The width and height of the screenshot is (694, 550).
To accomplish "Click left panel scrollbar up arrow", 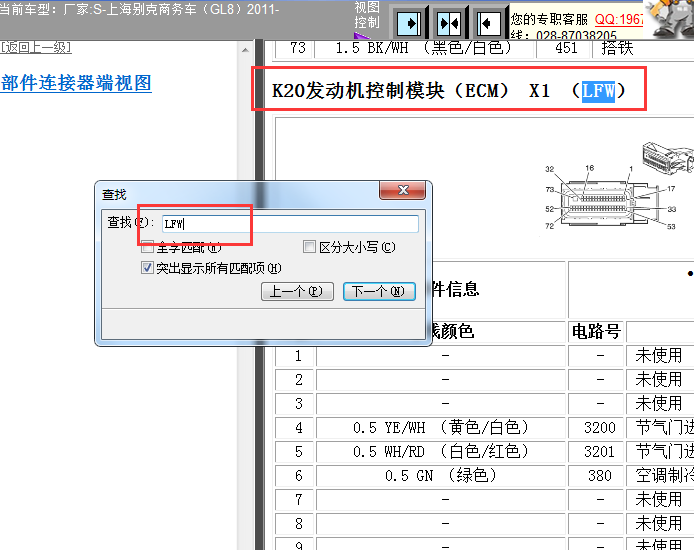I will point(245,50).
